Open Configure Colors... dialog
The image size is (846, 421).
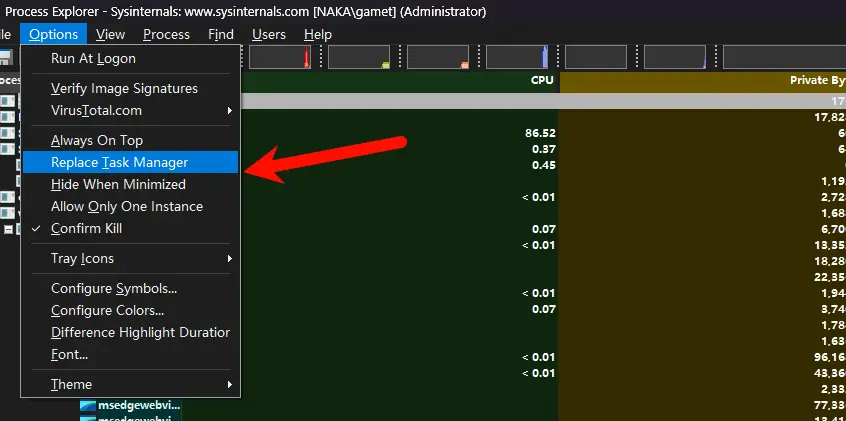tap(107, 310)
